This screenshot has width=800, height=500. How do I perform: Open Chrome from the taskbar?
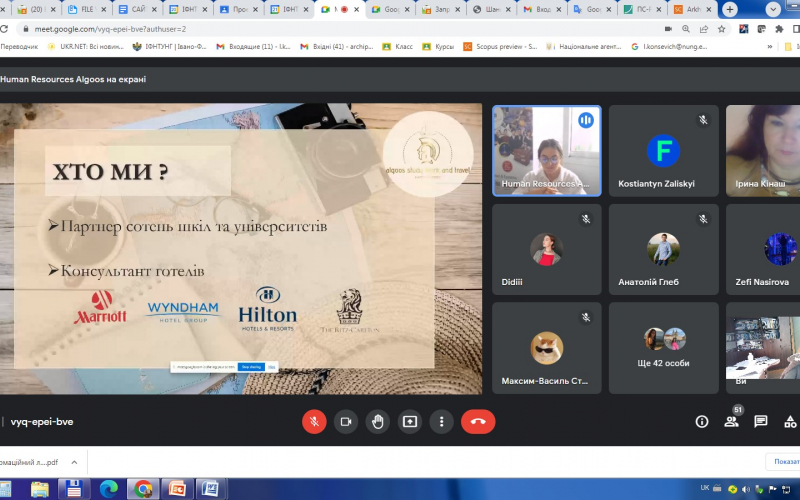pos(143,489)
